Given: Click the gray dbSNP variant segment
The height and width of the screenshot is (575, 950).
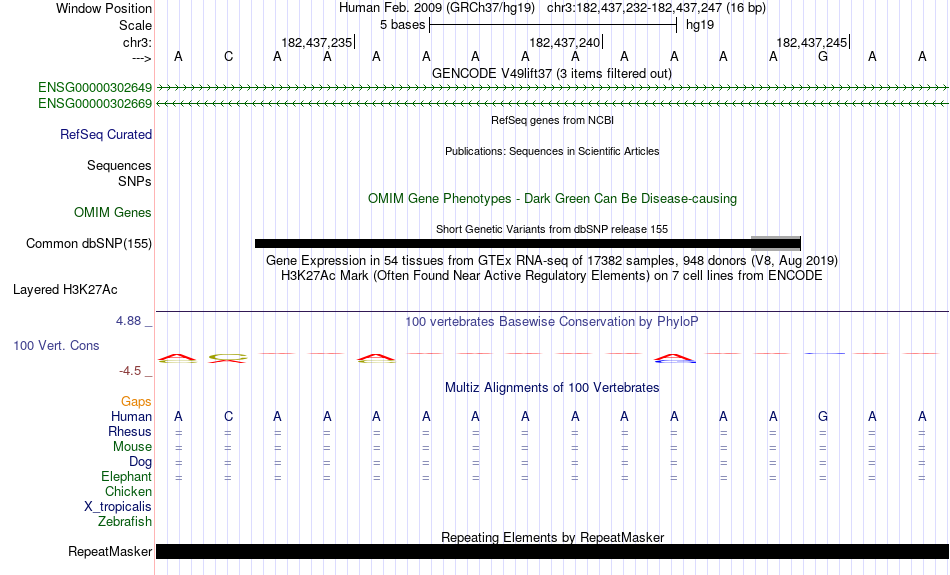Looking at the screenshot, I should coord(776,244).
